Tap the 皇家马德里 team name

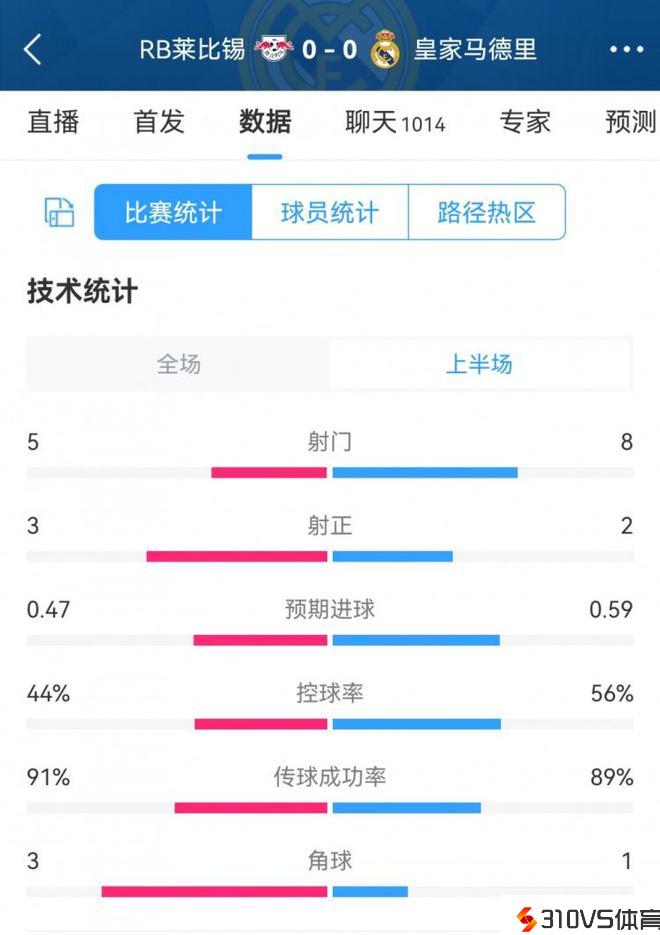475,49
